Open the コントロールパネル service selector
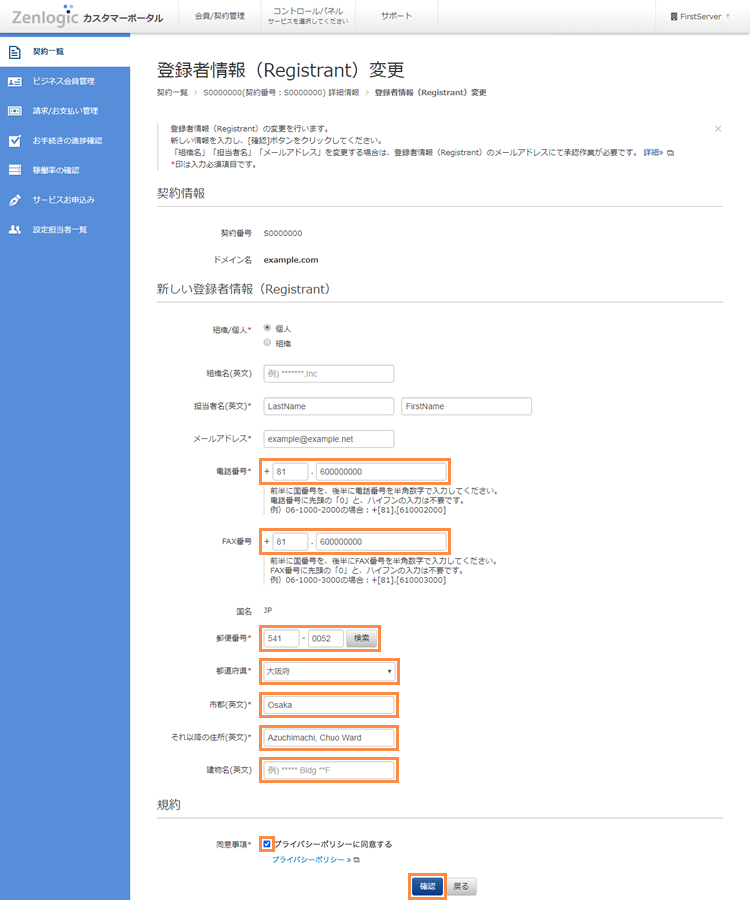The image size is (750, 900). [307, 15]
